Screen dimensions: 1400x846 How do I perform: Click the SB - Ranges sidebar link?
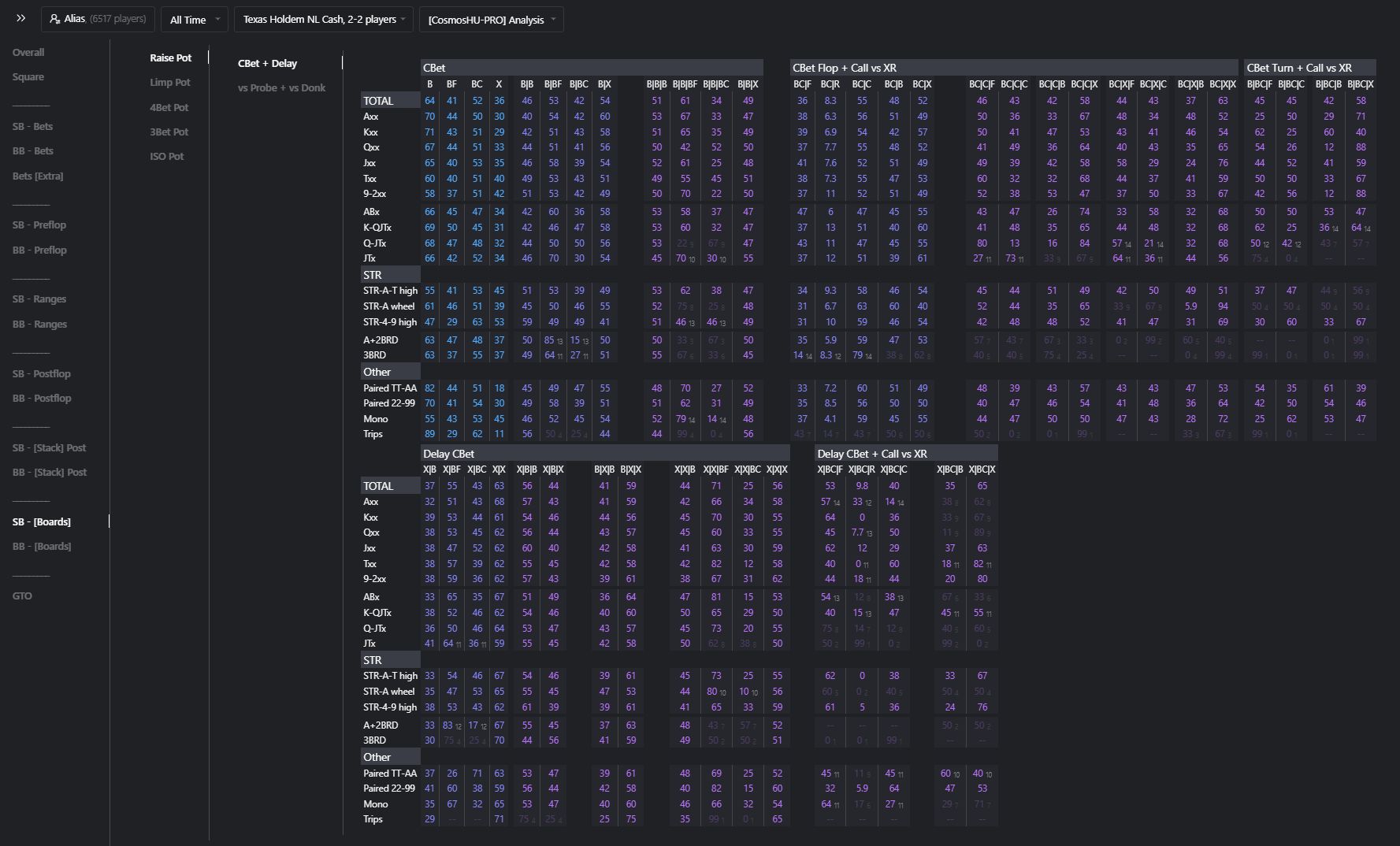[39, 299]
